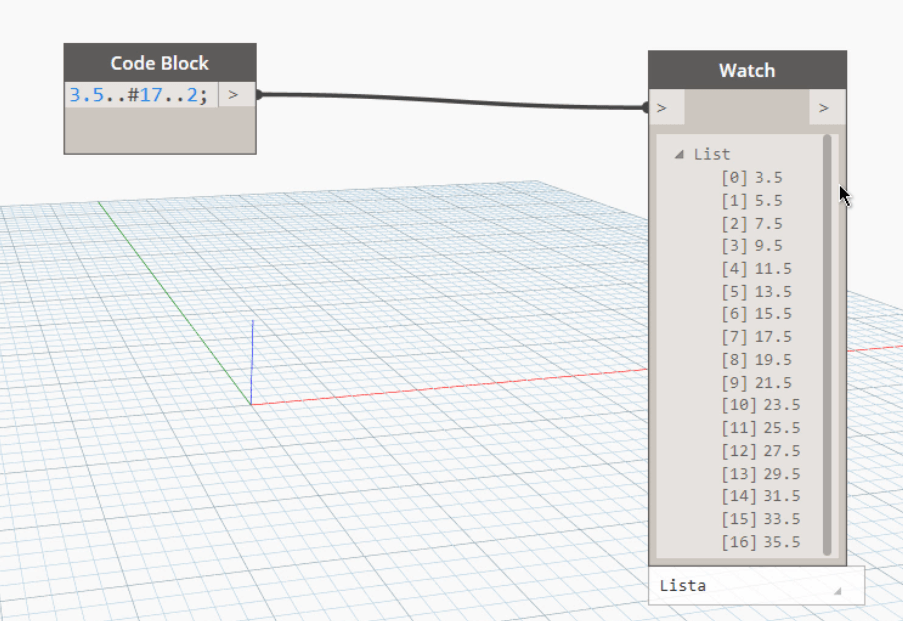Click the Code Block node title
The image size is (903, 621).
tap(160, 63)
